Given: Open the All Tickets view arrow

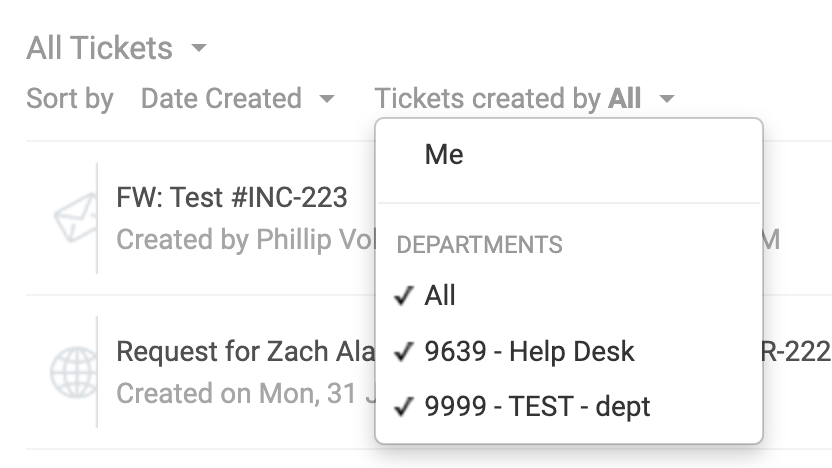Looking at the screenshot, I should pos(199,48).
